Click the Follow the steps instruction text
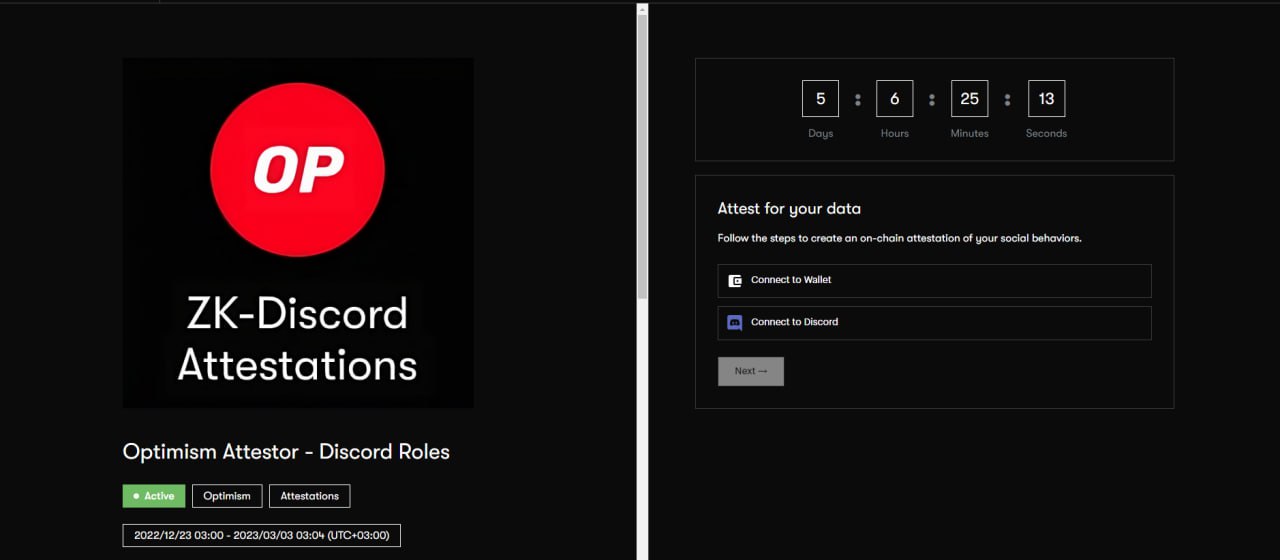The width and height of the screenshot is (1280, 560). point(900,239)
